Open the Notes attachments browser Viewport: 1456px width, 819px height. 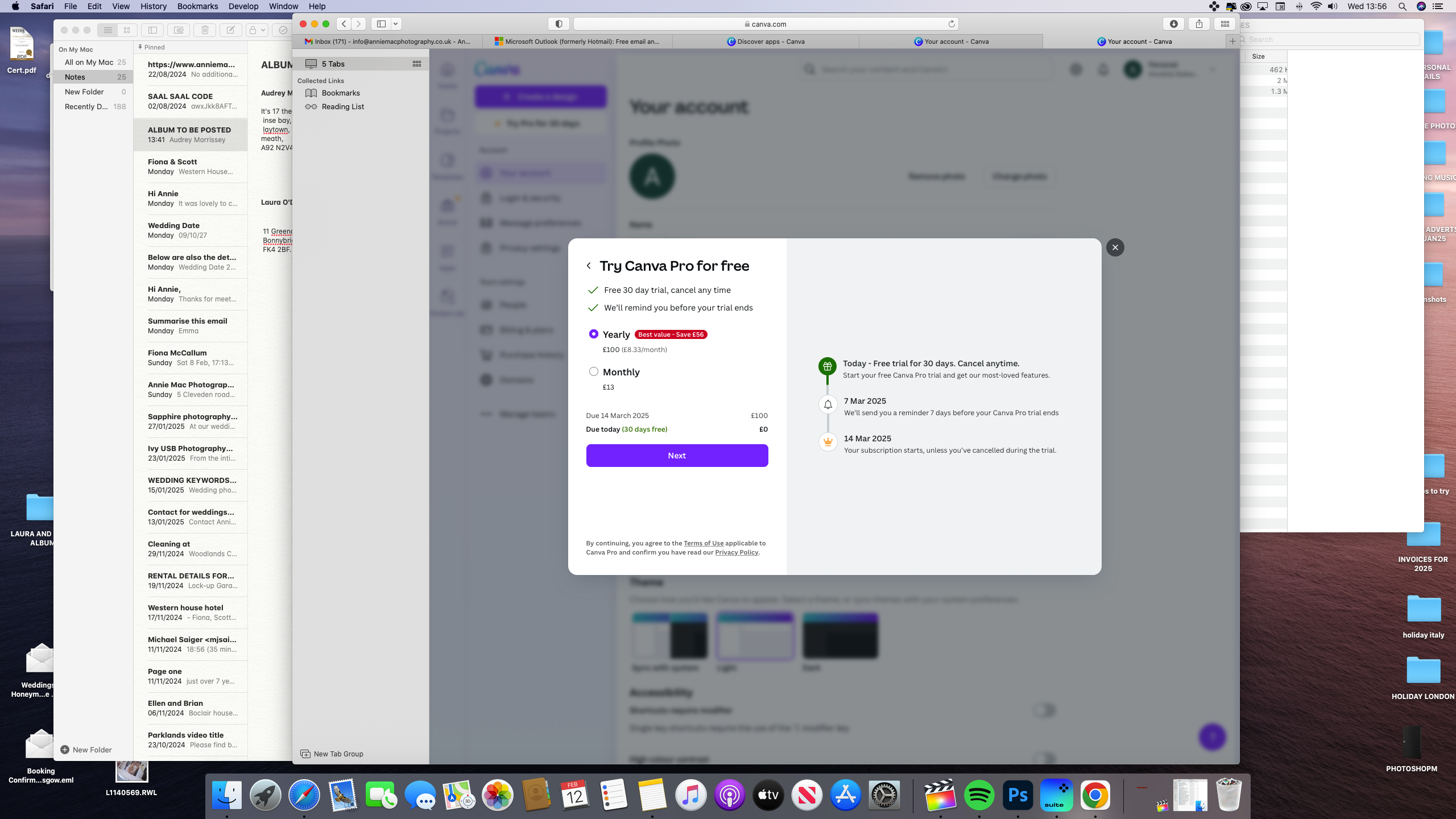179,30
